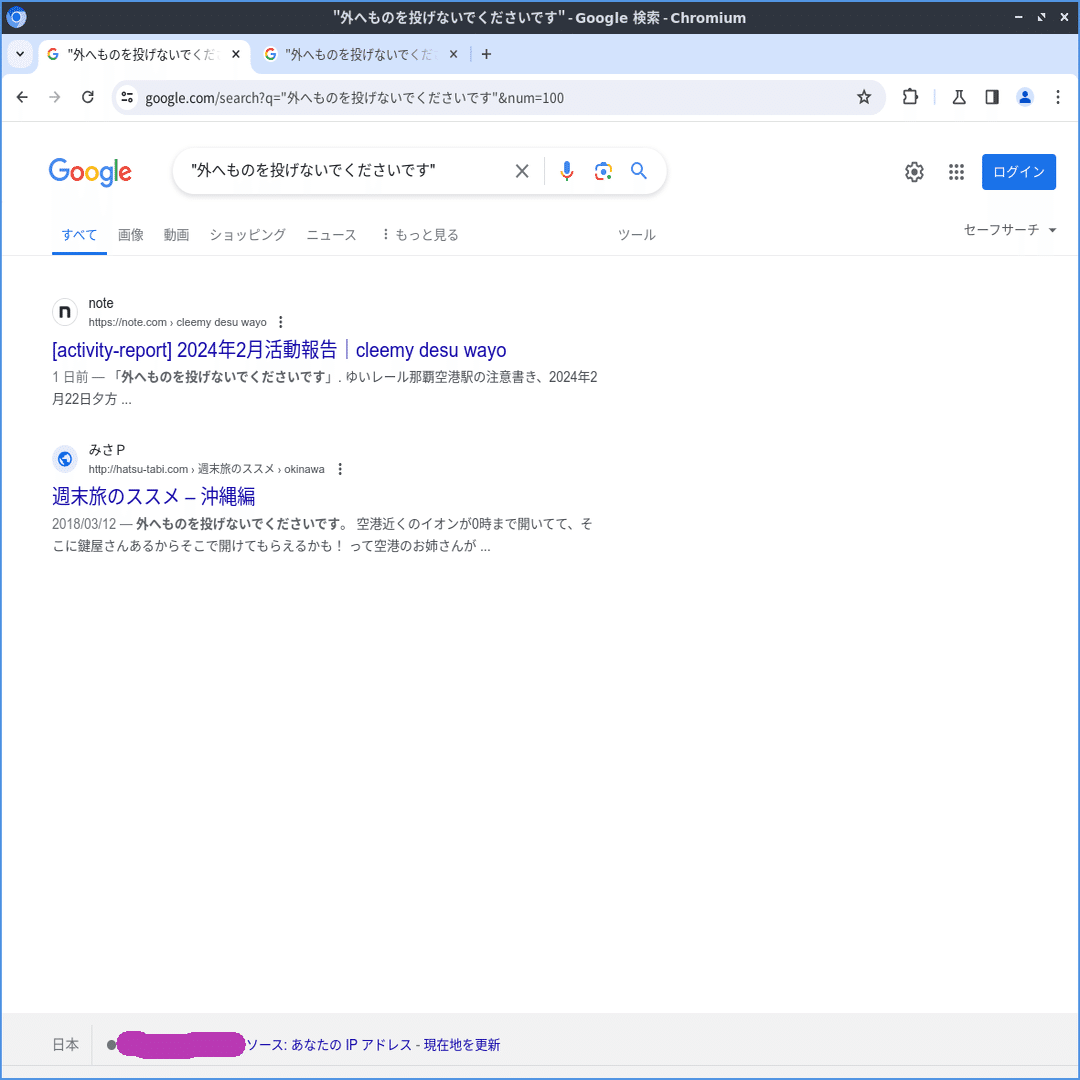Screen dimensions: 1080x1080
Task: Close the first search tab
Action: click(236, 54)
